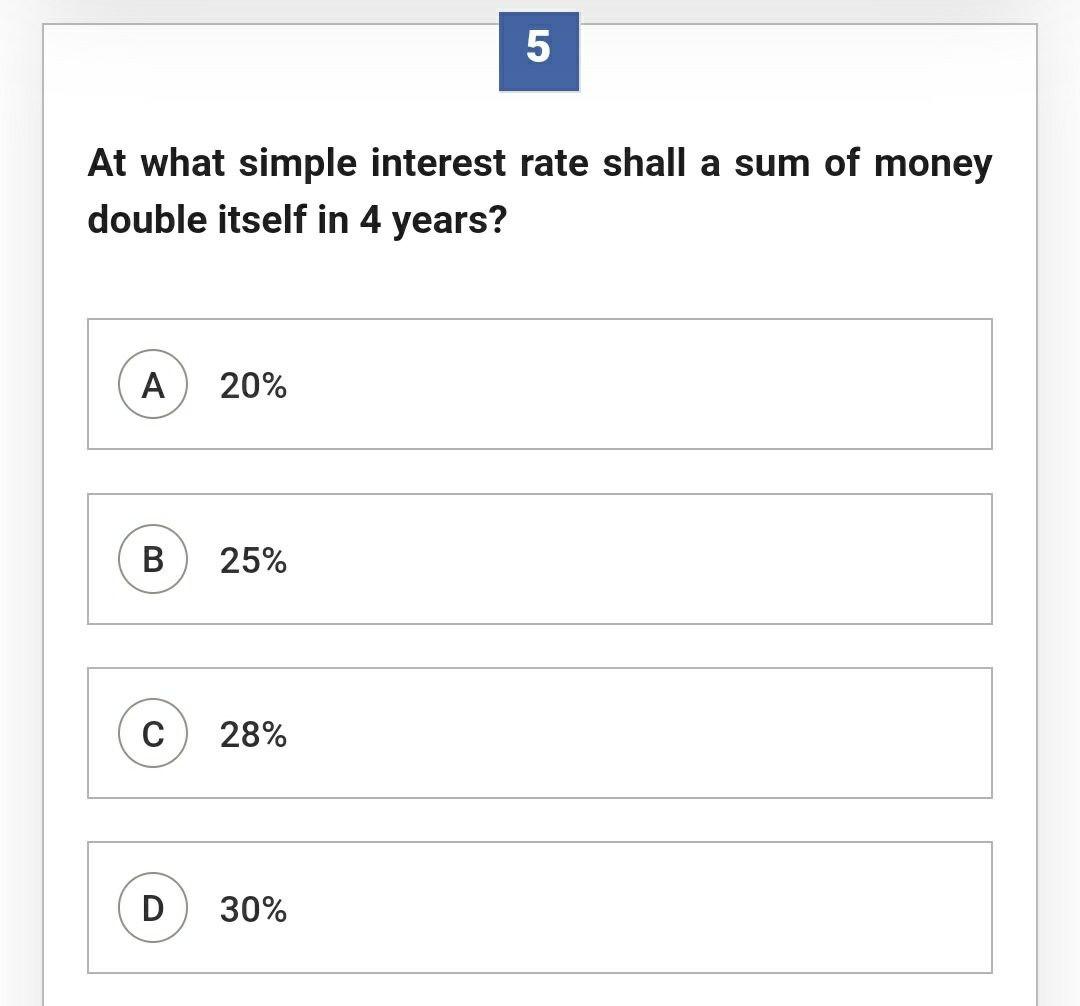Click the 25% label text
Viewport: 1080px width, 1006px height.
click(x=251, y=560)
